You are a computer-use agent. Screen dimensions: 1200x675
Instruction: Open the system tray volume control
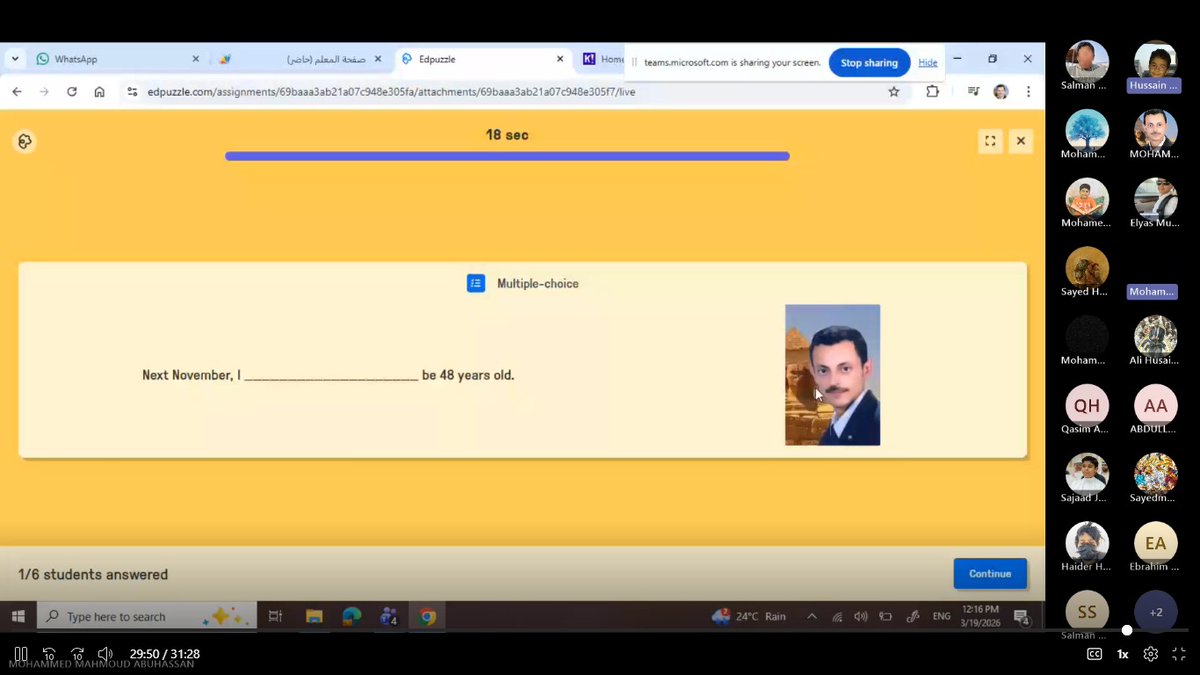860,616
